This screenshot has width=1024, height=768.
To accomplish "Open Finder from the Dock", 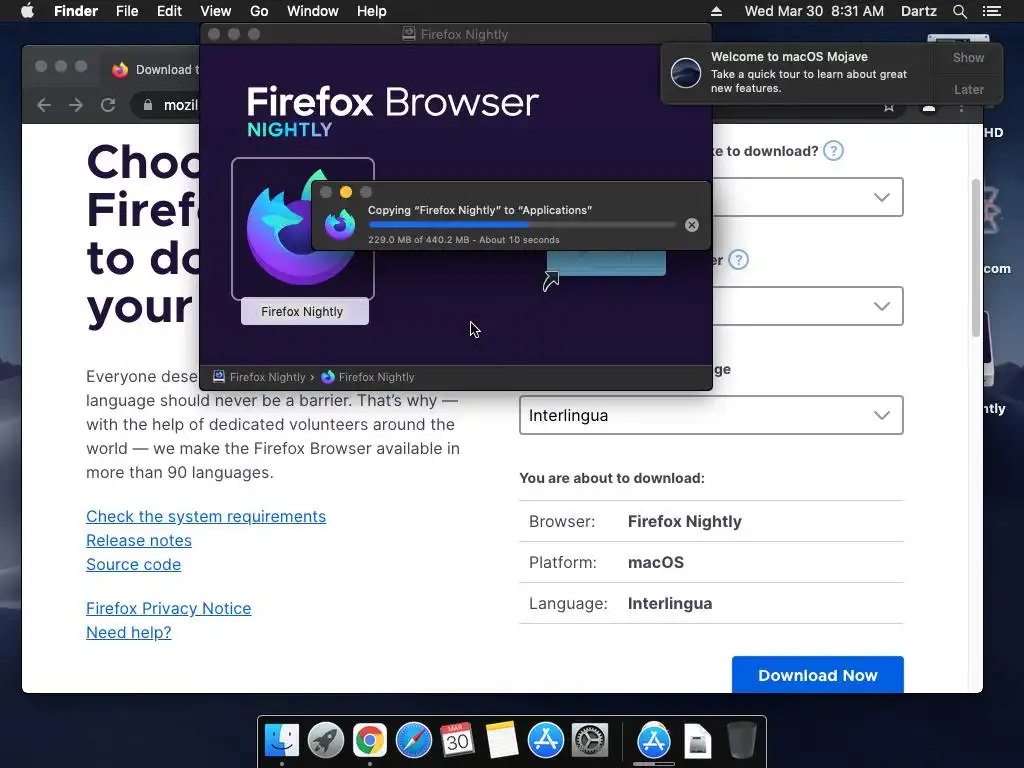I will click(x=281, y=741).
